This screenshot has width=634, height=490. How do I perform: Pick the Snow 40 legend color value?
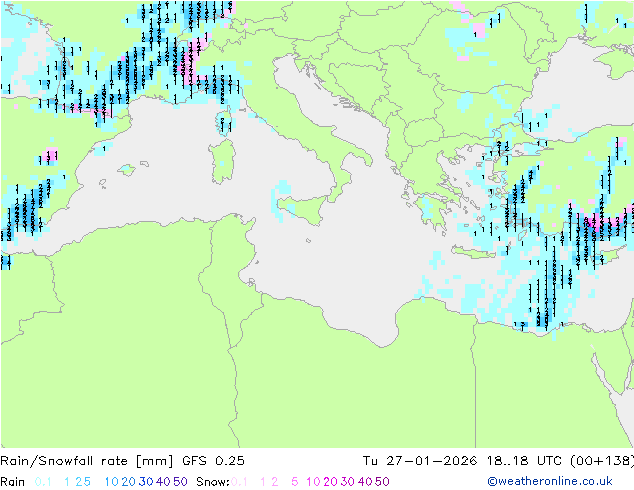coord(365,482)
